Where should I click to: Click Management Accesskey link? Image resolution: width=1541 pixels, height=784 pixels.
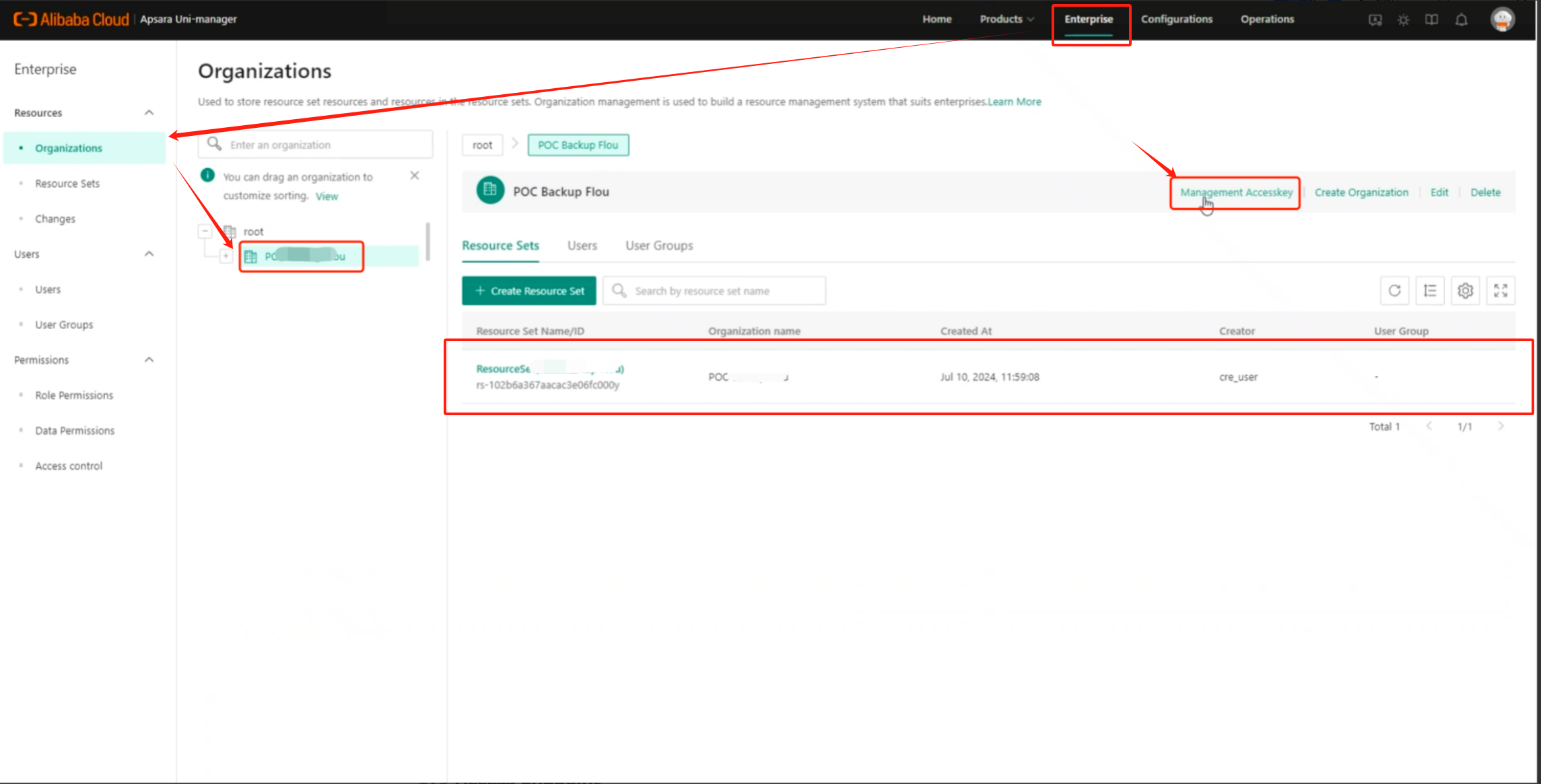coord(1236,192)
